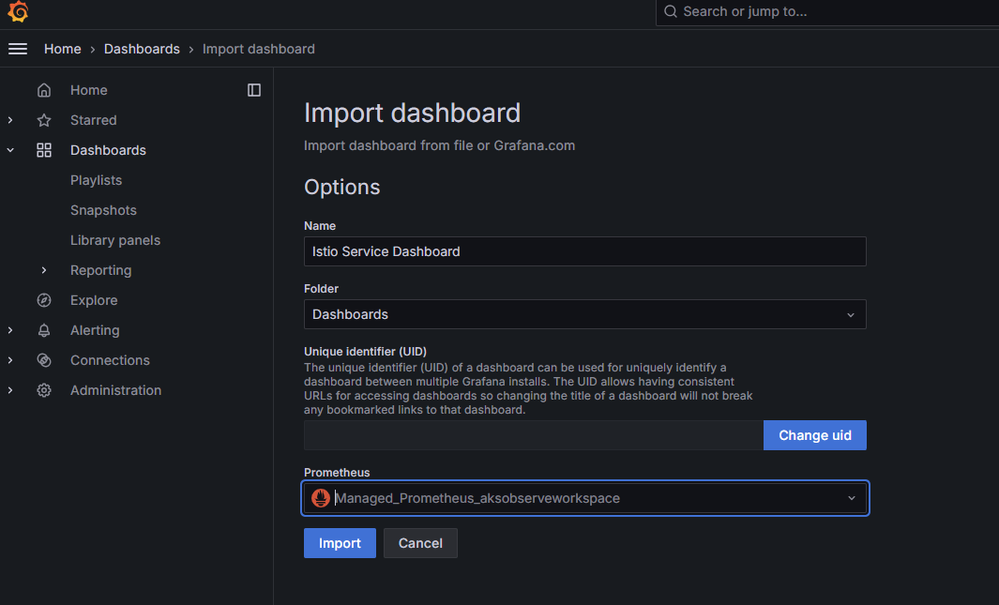
Task: Click the Explore compass icon
Action: click(44, 300)
